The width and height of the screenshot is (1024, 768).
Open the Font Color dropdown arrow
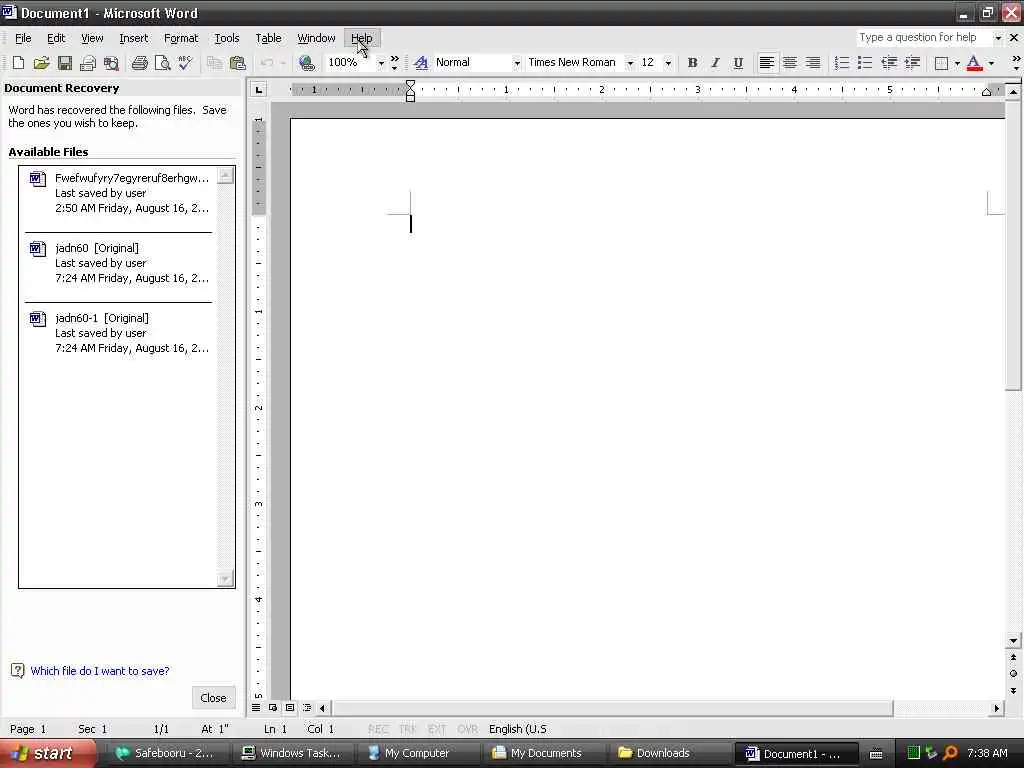pyautogui.click(x=991, y=63)
